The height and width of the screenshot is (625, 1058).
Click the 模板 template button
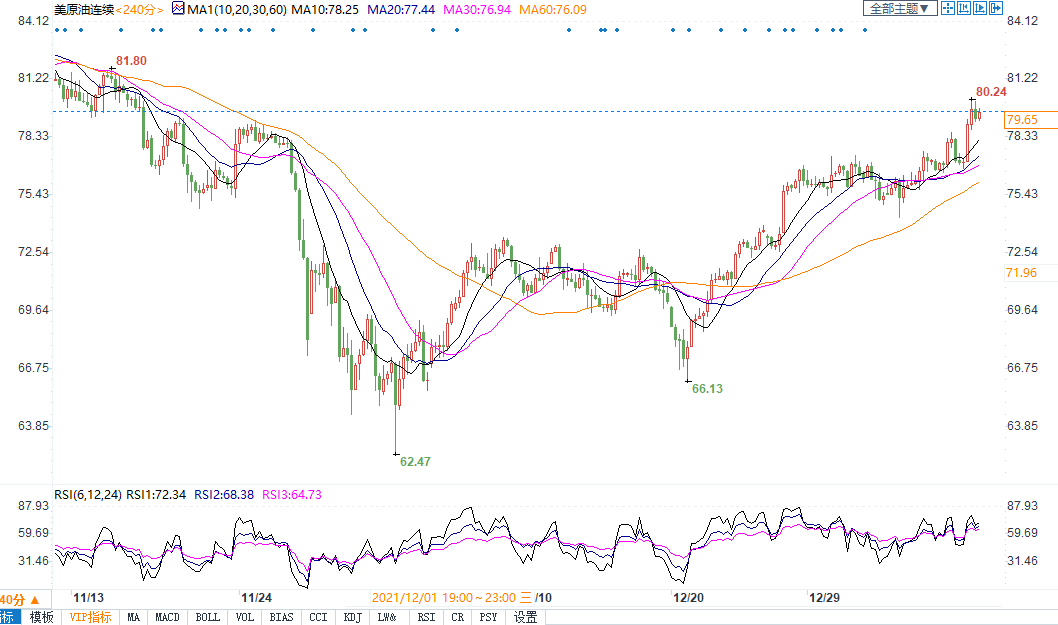coord(41,617)
